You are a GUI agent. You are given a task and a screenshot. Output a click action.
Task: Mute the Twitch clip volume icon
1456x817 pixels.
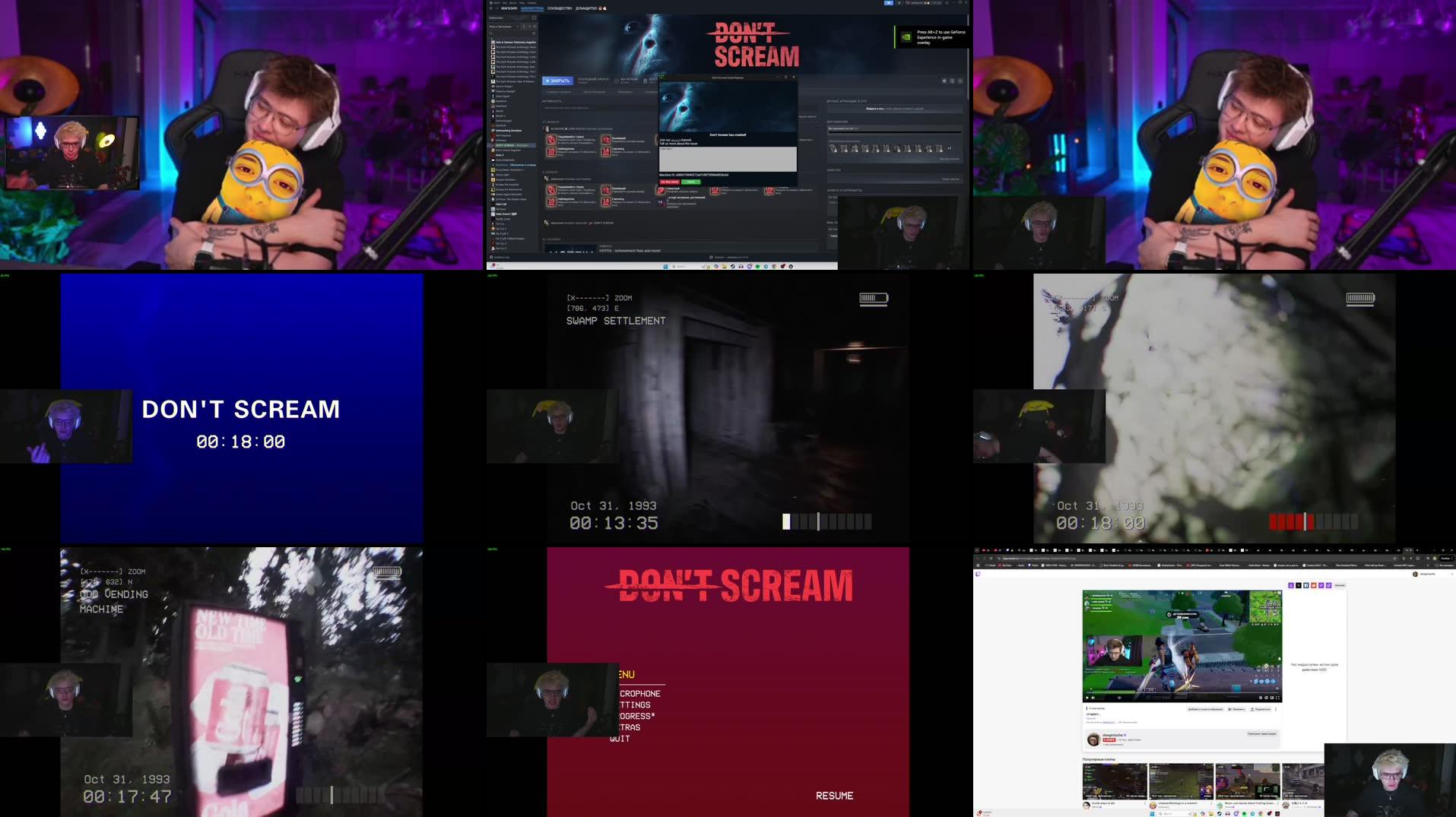click(x=1093, y=698)
